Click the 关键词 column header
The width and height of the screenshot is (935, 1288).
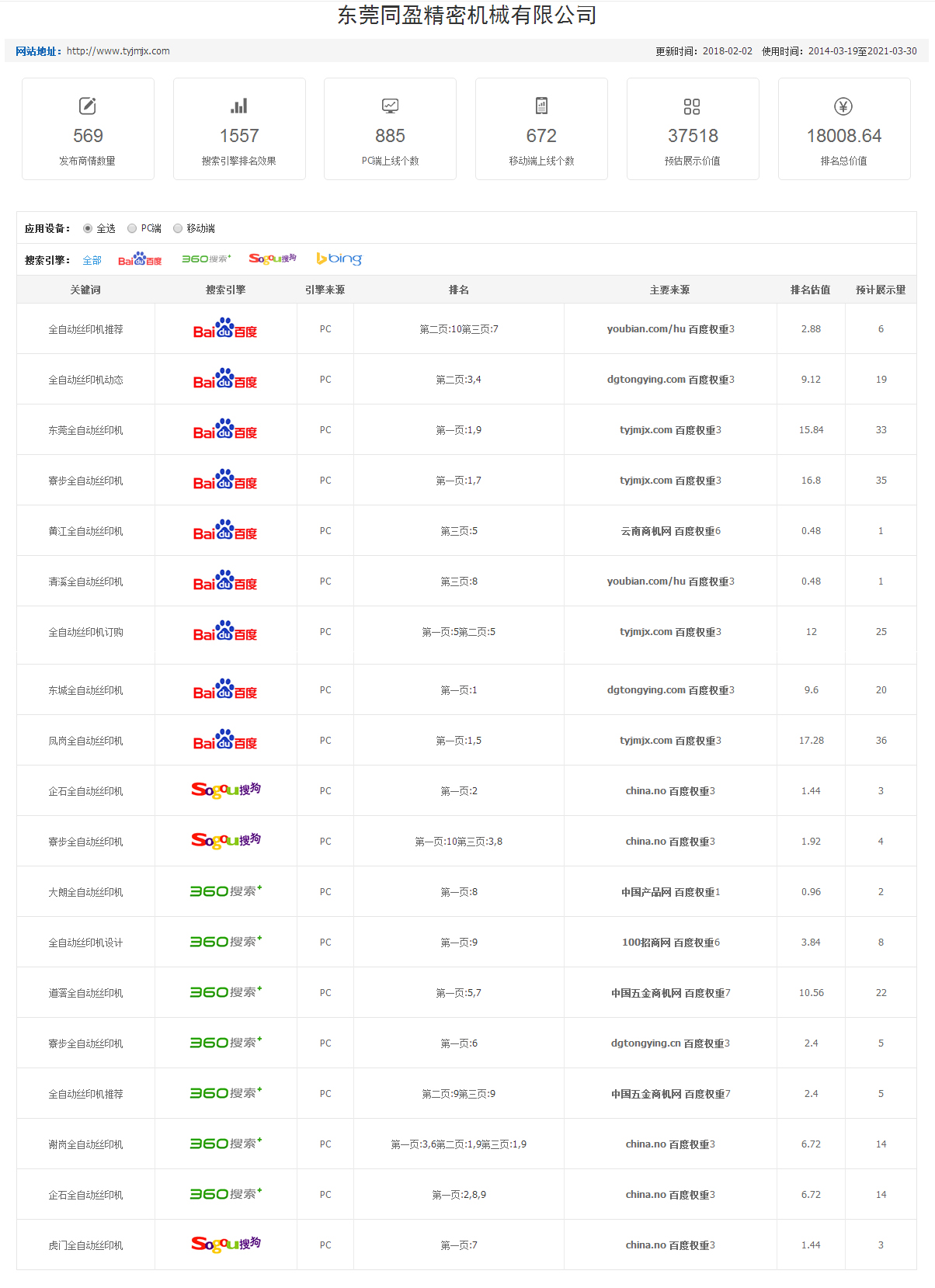pyautogui.click(x=85, y=290)
